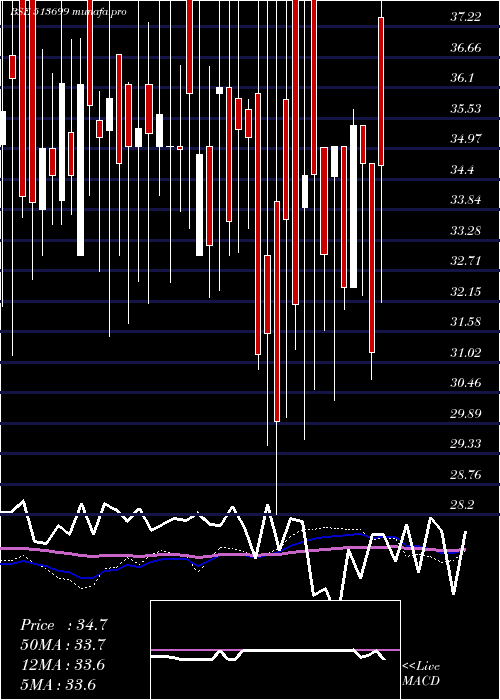The height and width of the screenshot is (700, 500).
Task: Click the 29.89 price axis label
Action: (466, 414)
